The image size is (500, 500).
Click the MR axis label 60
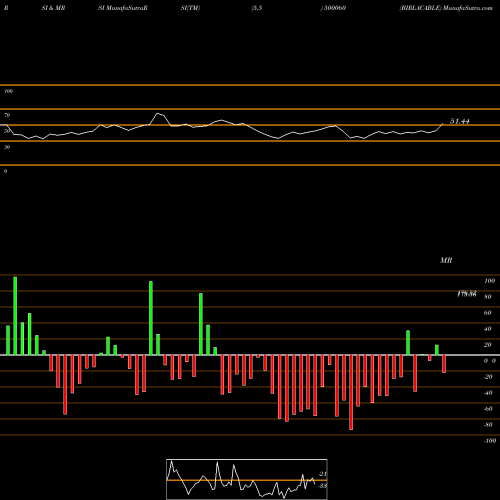point(488,313)
